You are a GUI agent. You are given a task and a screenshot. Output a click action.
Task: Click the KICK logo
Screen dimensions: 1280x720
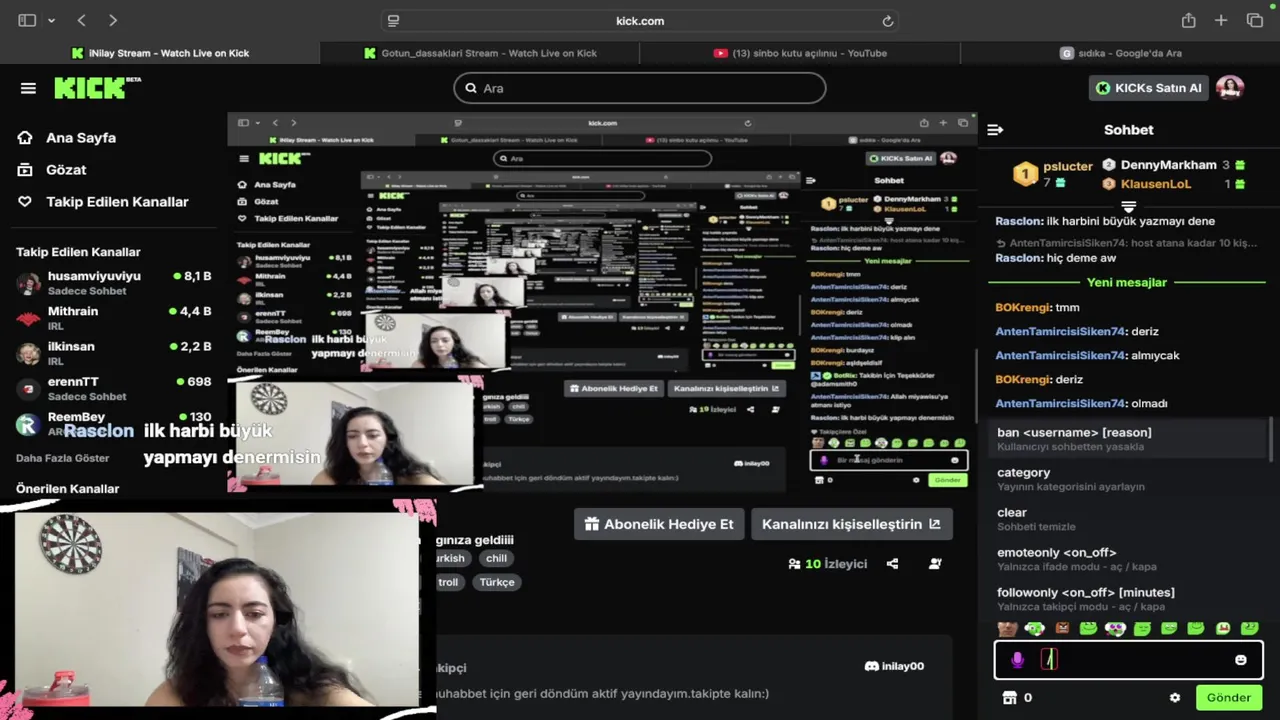click(97, 88)
